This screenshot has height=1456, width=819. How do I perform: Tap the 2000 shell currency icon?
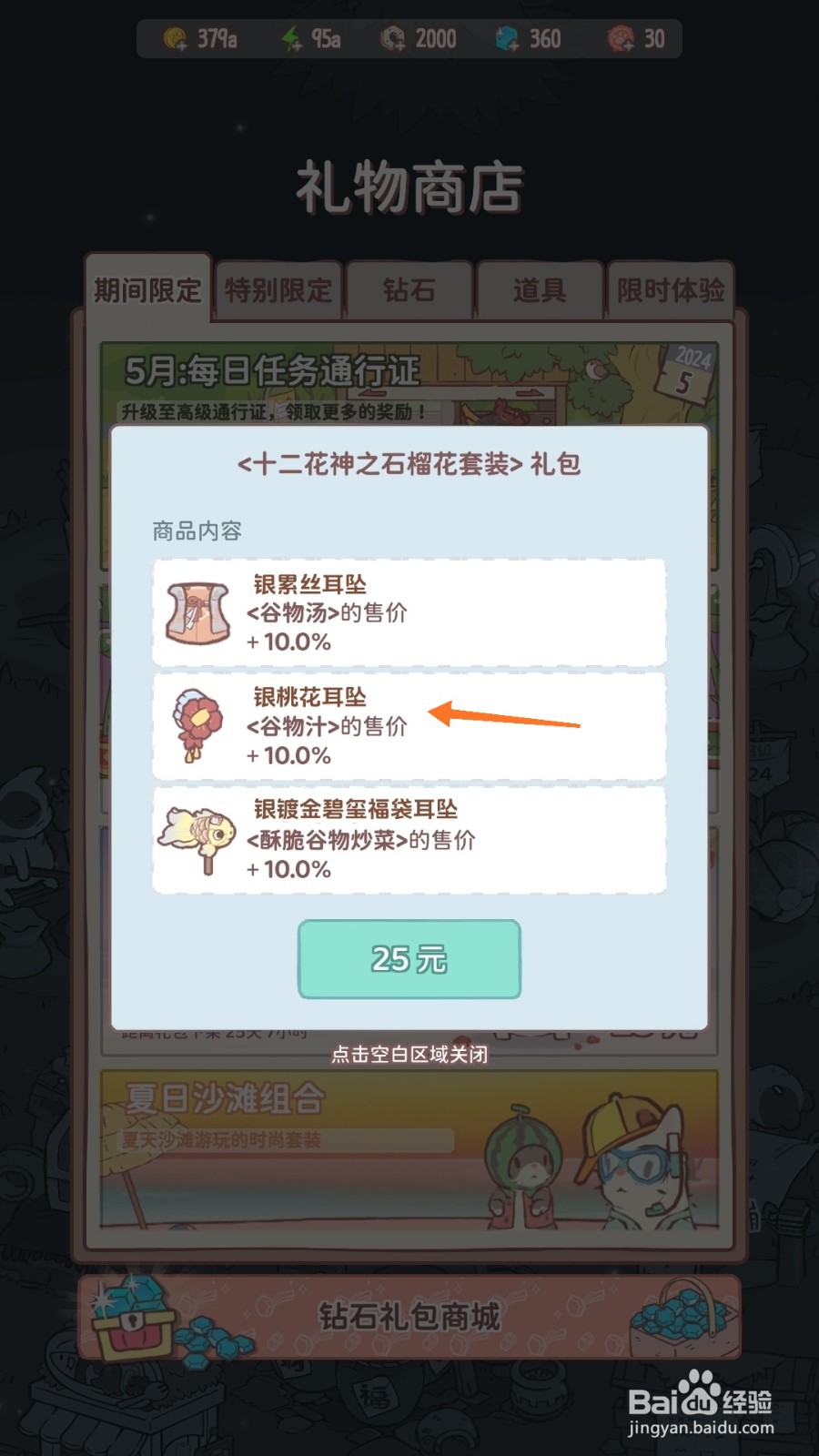pyautogui.click(x=393, y=39)
